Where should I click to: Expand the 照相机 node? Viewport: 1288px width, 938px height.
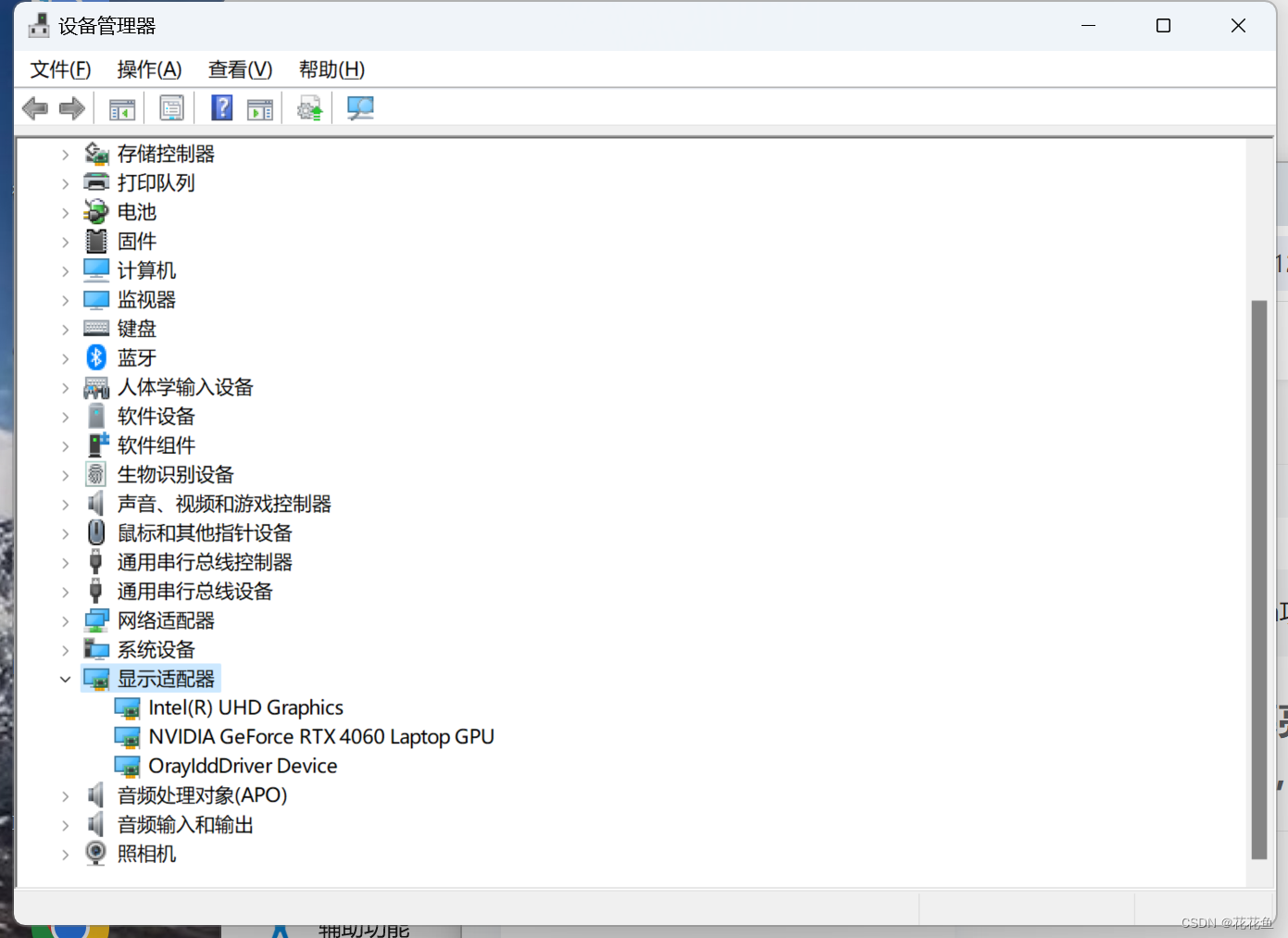[65, 854]
